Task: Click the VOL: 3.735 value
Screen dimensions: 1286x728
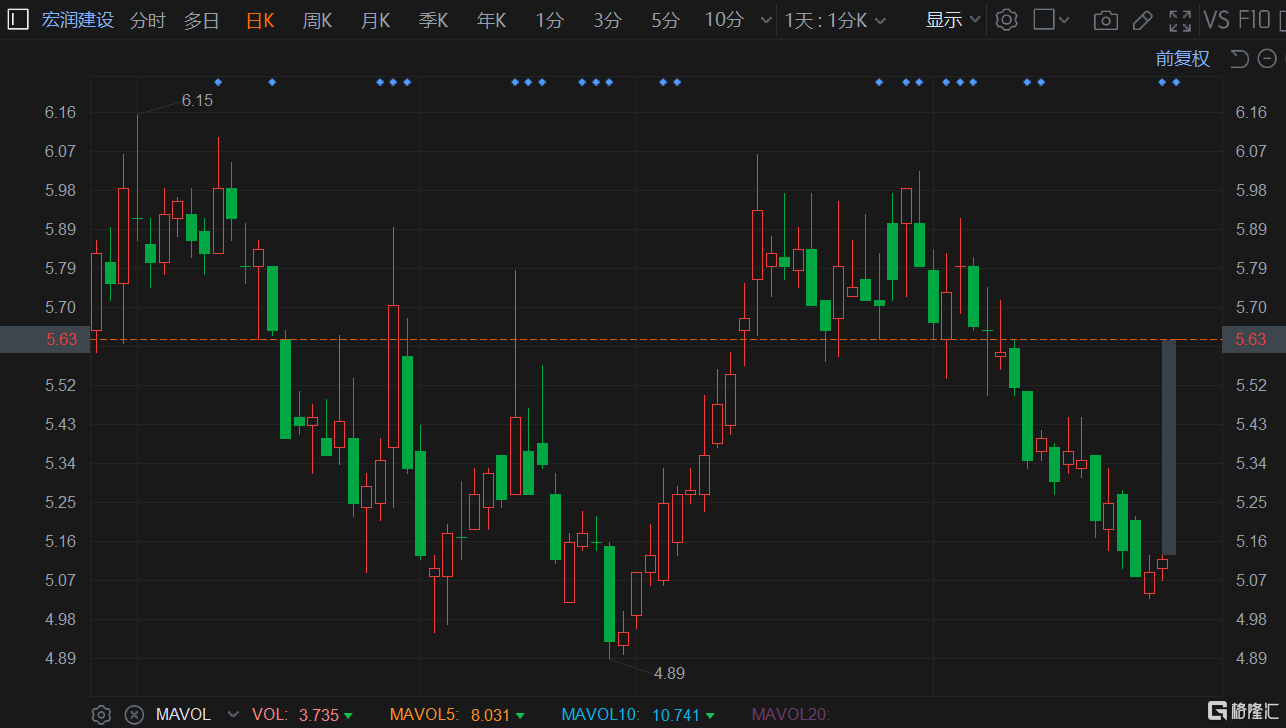Action: click(301, 714)
